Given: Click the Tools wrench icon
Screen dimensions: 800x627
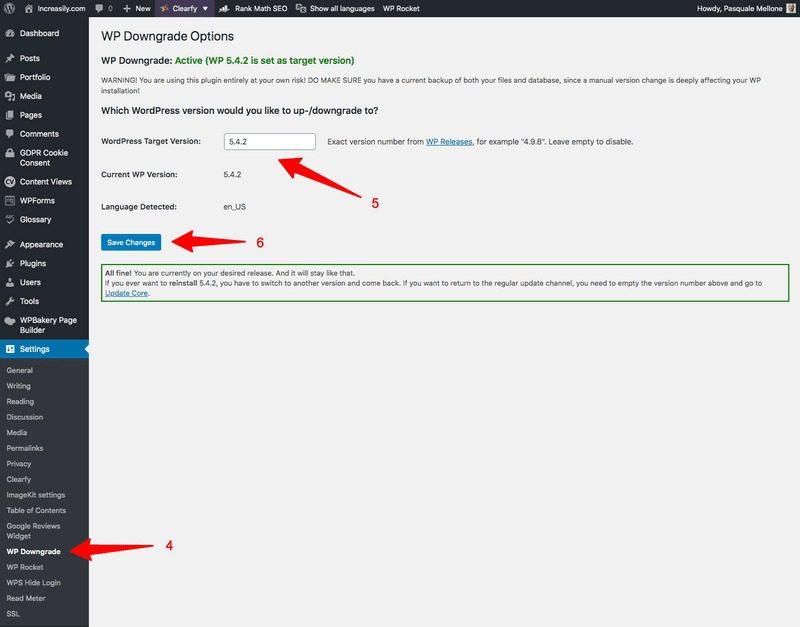Looking at the screenshot, I should tap(10, 301).
